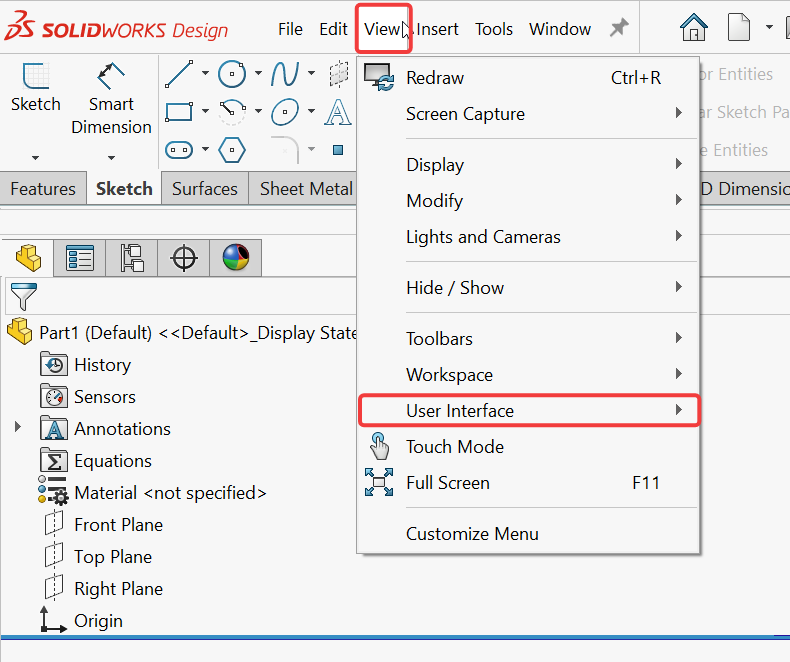Toggle Full Screen view

528,483
